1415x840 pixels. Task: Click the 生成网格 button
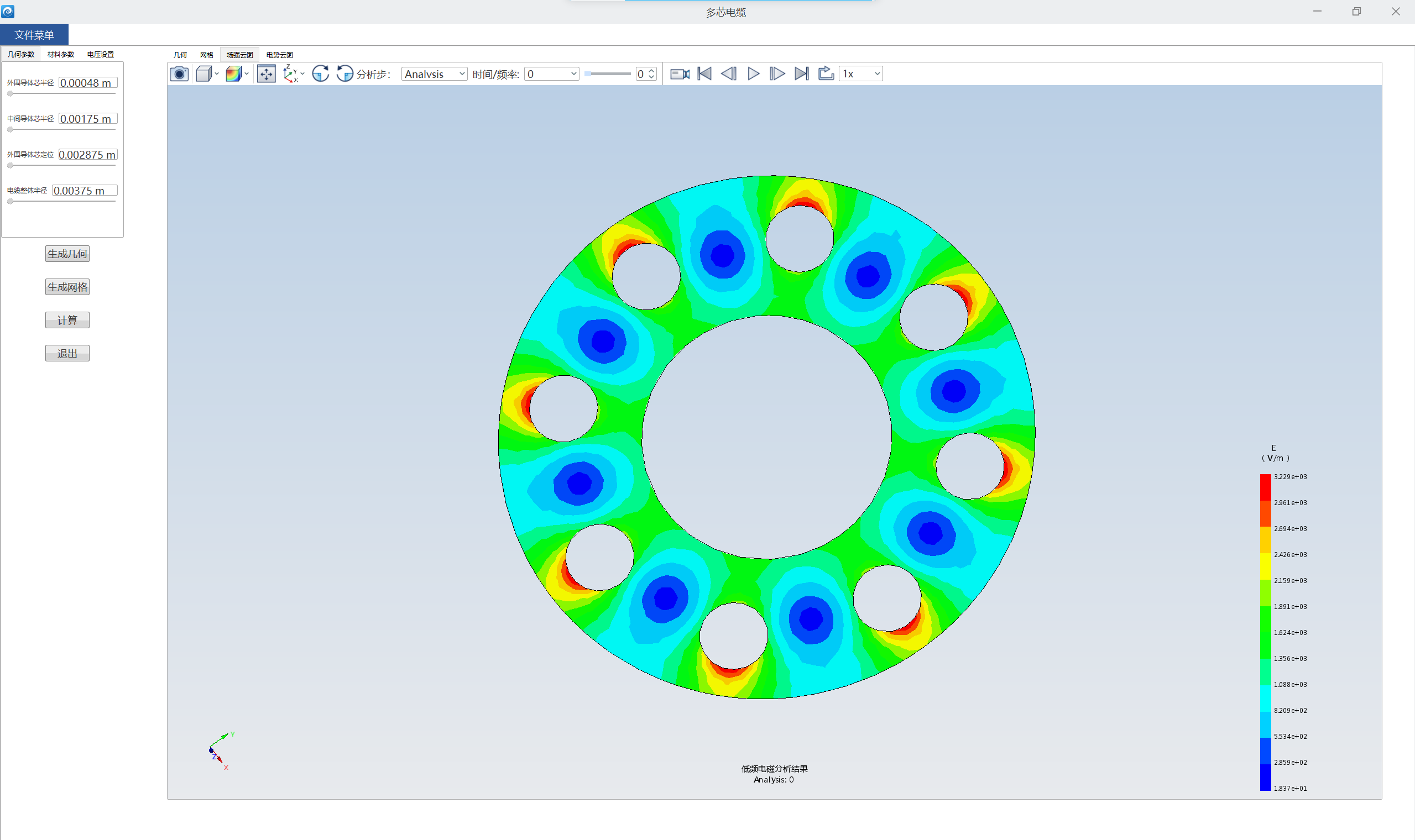(x=67, y=287)
